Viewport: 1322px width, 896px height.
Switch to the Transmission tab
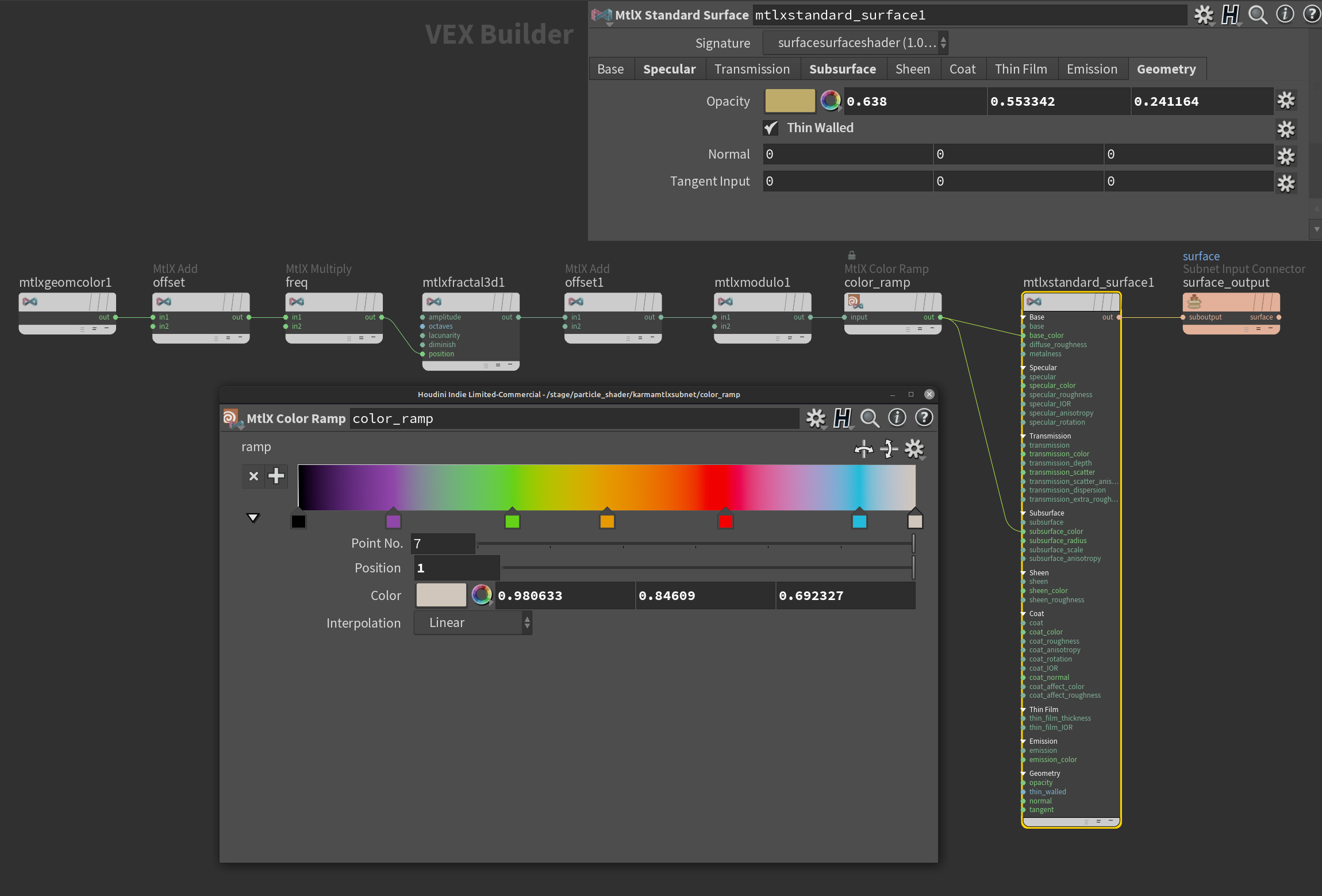tap(752, 69)
